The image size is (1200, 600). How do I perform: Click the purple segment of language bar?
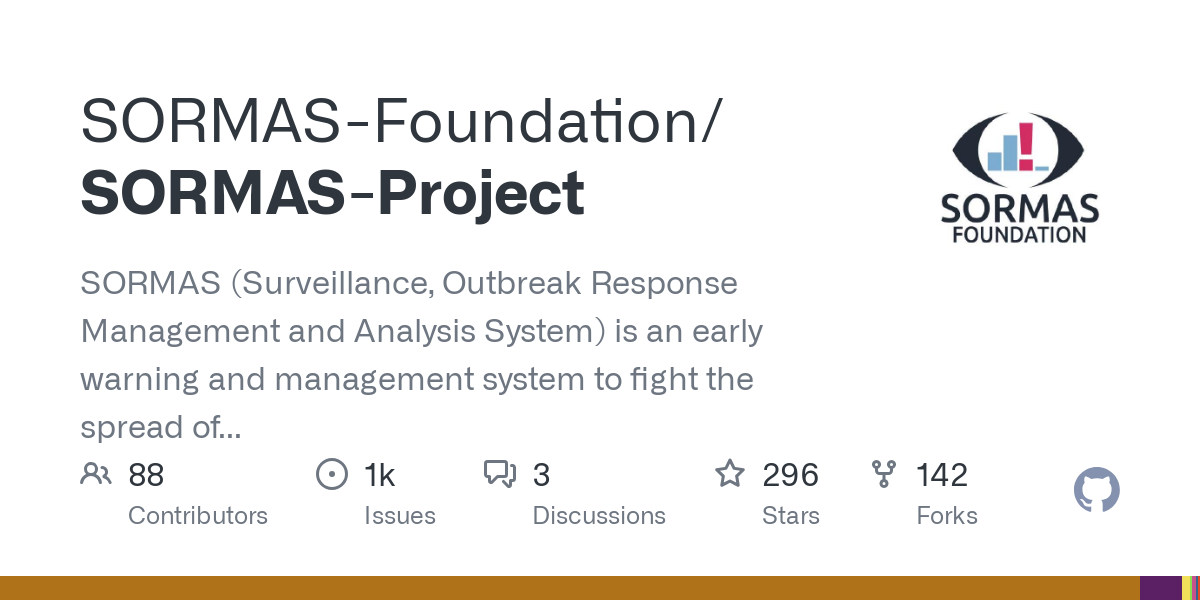tap(1160, 588)
